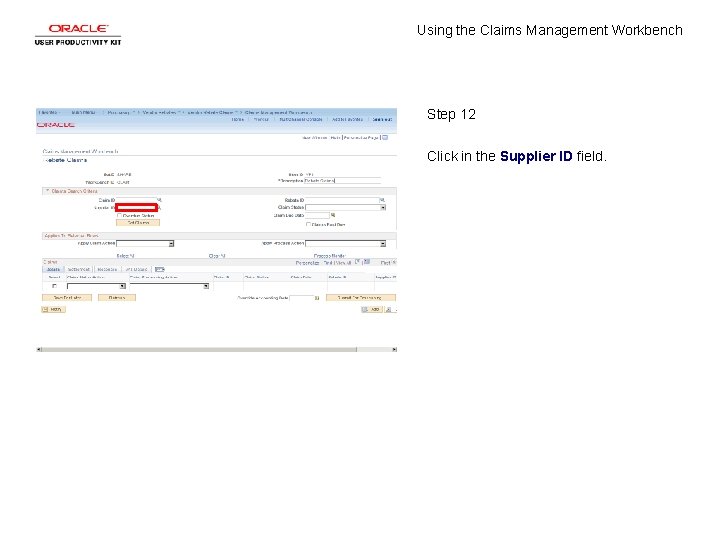Open the calendar icon next to Claim Due Date

pyautogui.click(x=333, y=215)
